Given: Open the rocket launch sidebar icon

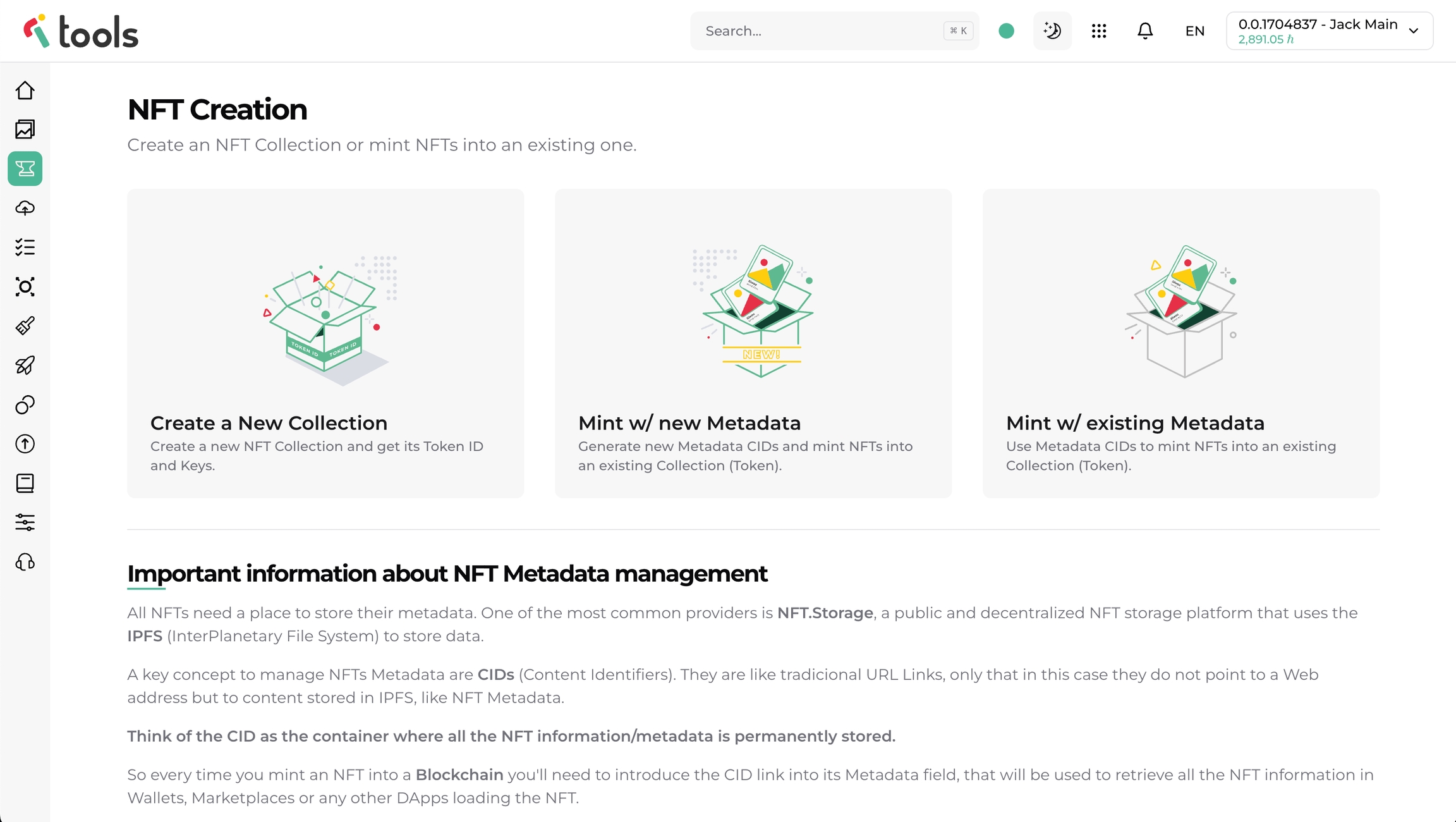Looking at the screenshot, I should (25, 365).
